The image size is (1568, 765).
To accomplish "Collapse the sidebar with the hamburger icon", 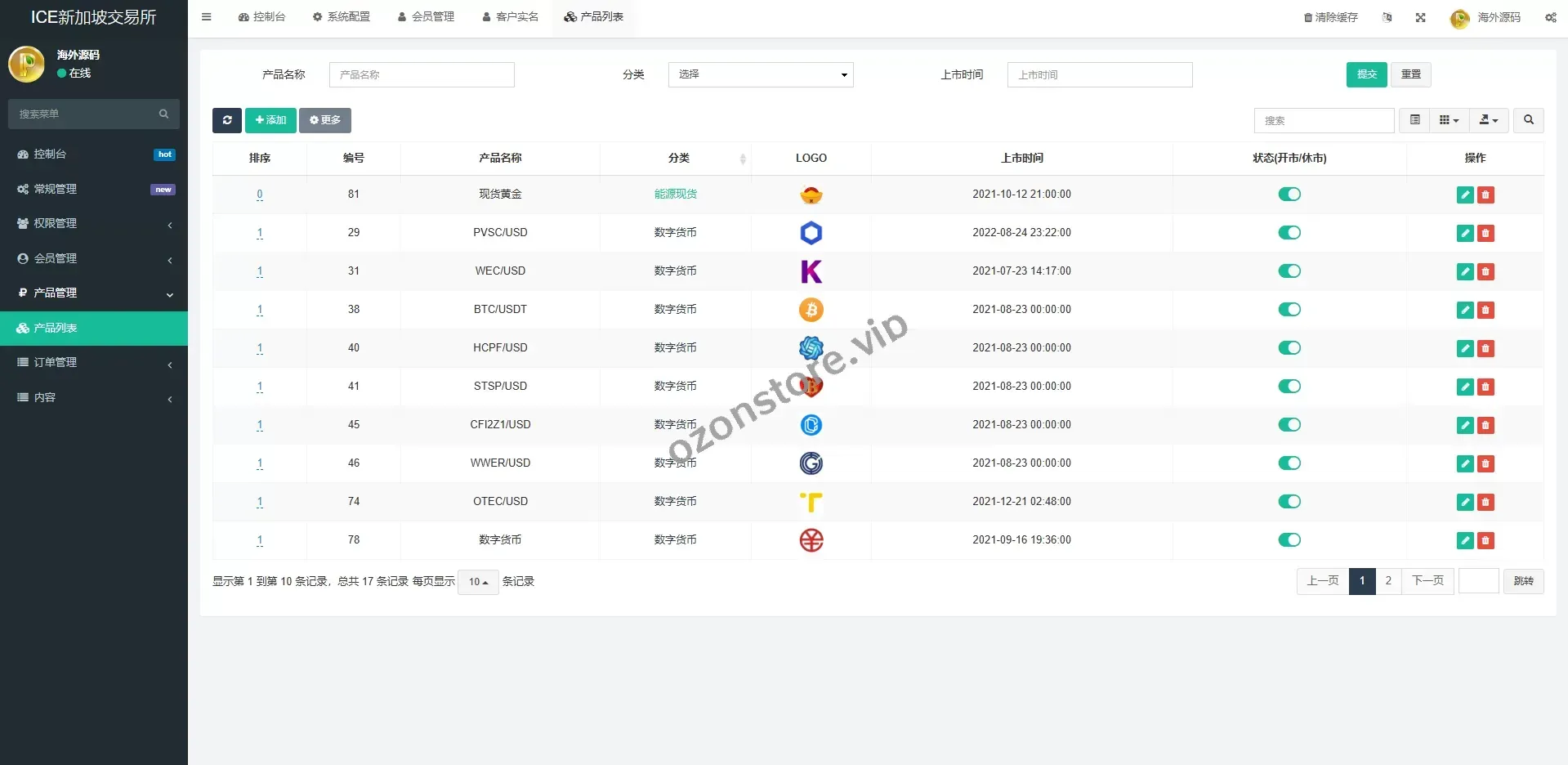I will click(x=207, y=17).
